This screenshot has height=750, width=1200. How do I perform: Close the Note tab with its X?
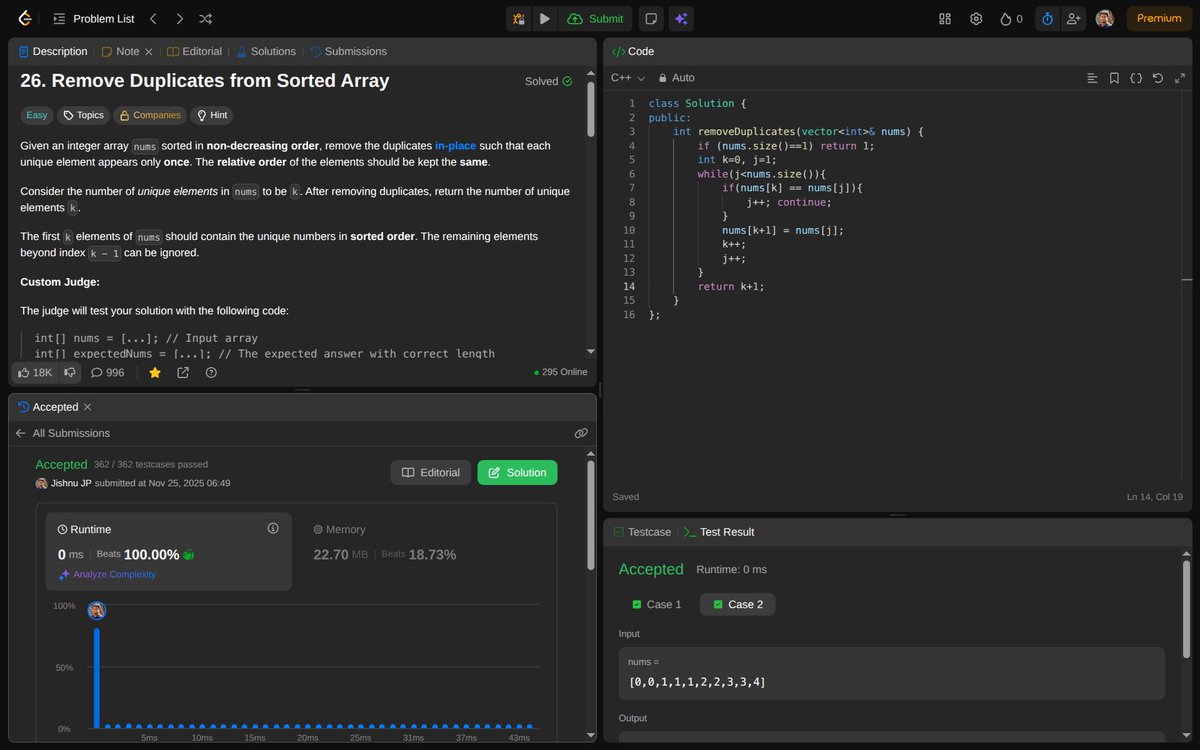coord(148,51)
